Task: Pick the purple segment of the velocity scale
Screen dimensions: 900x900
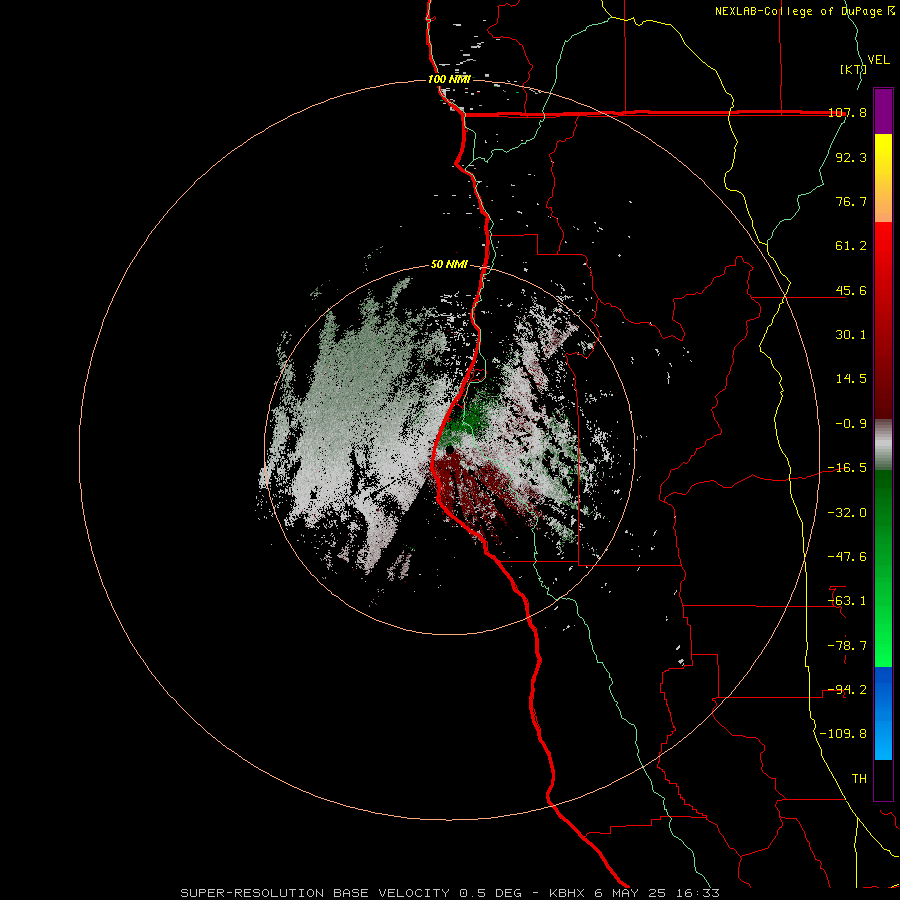Action: click(x=883, y=111)
